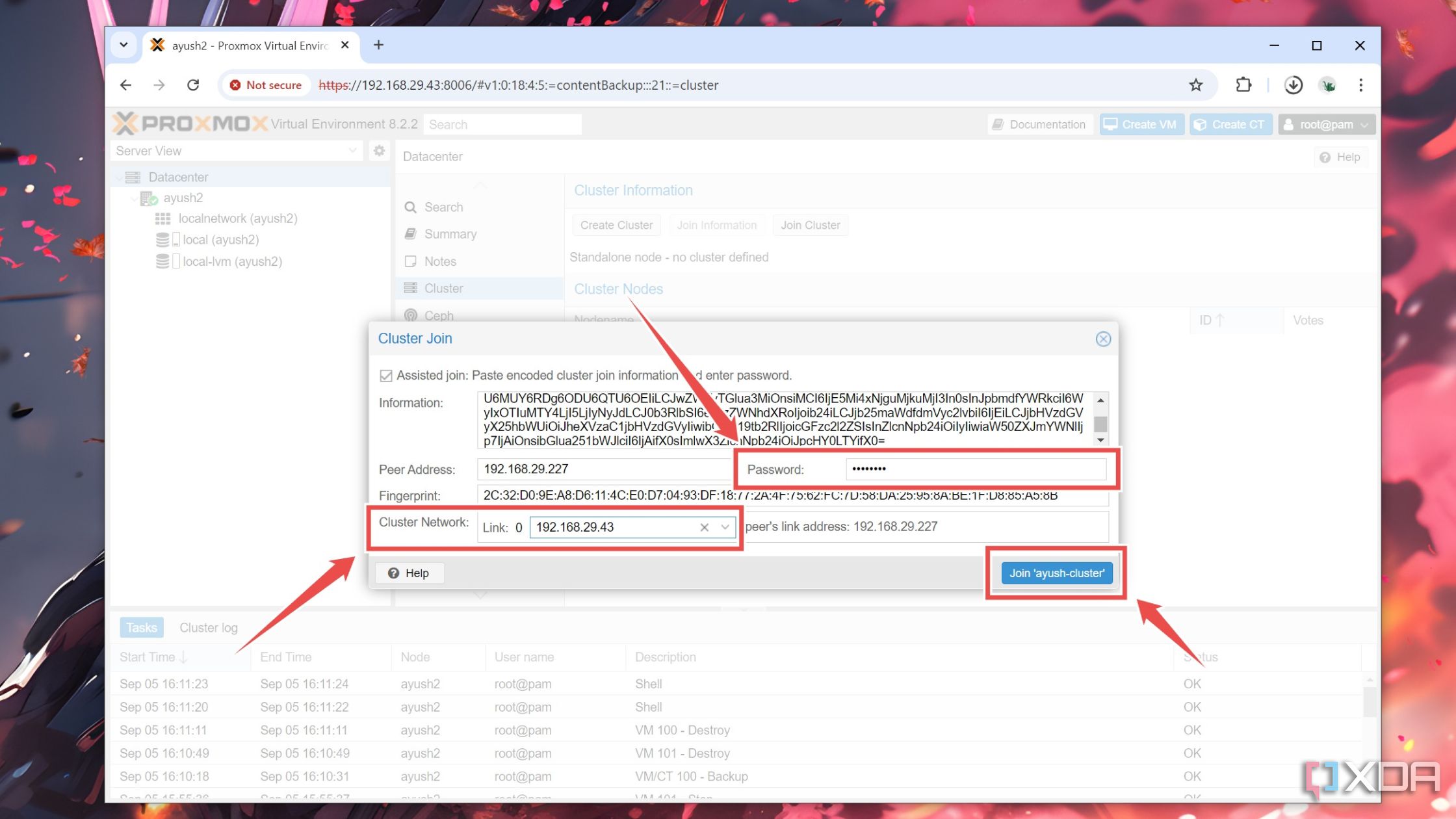
Task: Switch to the Tasks tab
Action: [141, 627]
